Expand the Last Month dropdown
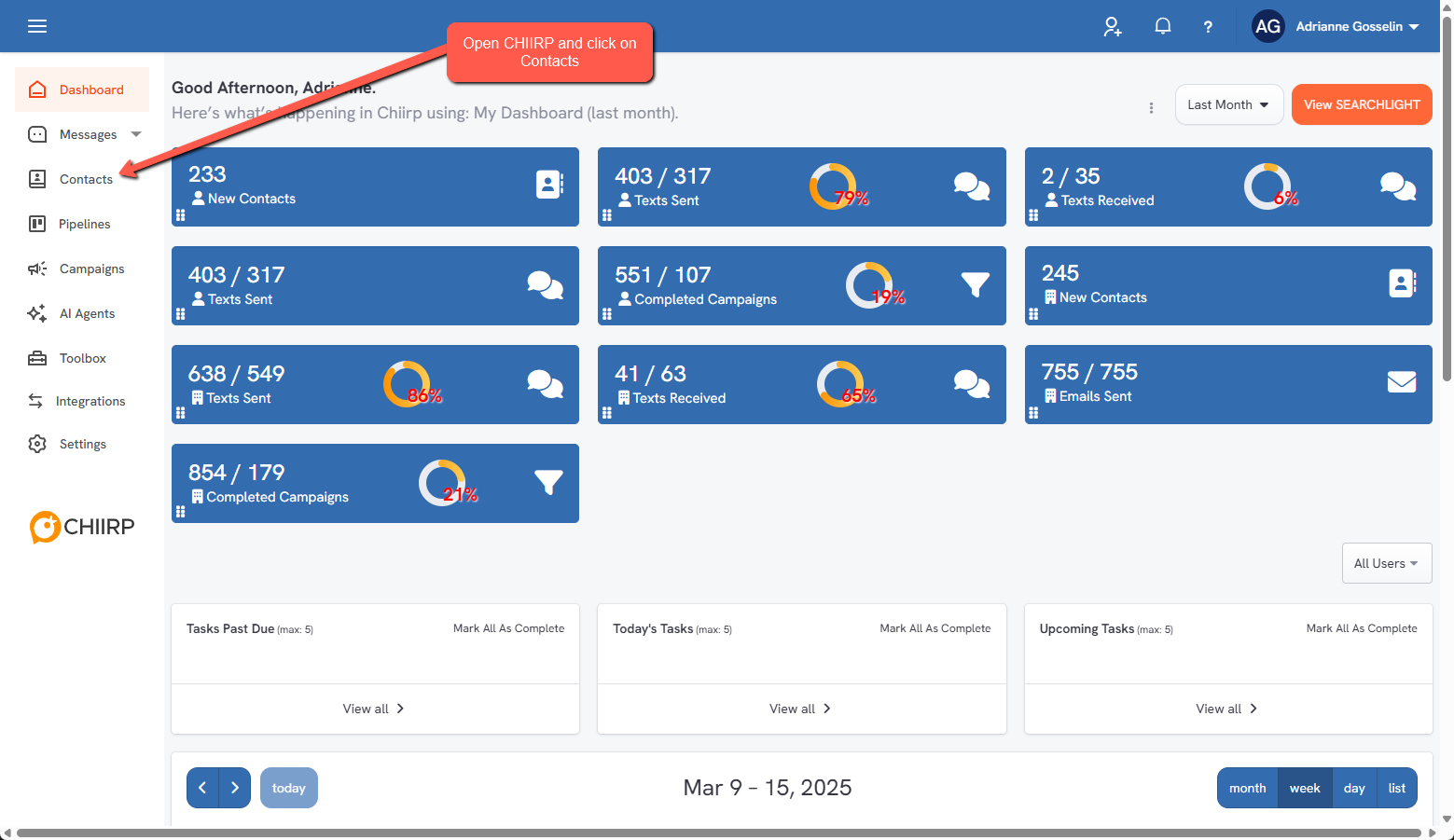 pyautogui.click(x=1228, y=104)
